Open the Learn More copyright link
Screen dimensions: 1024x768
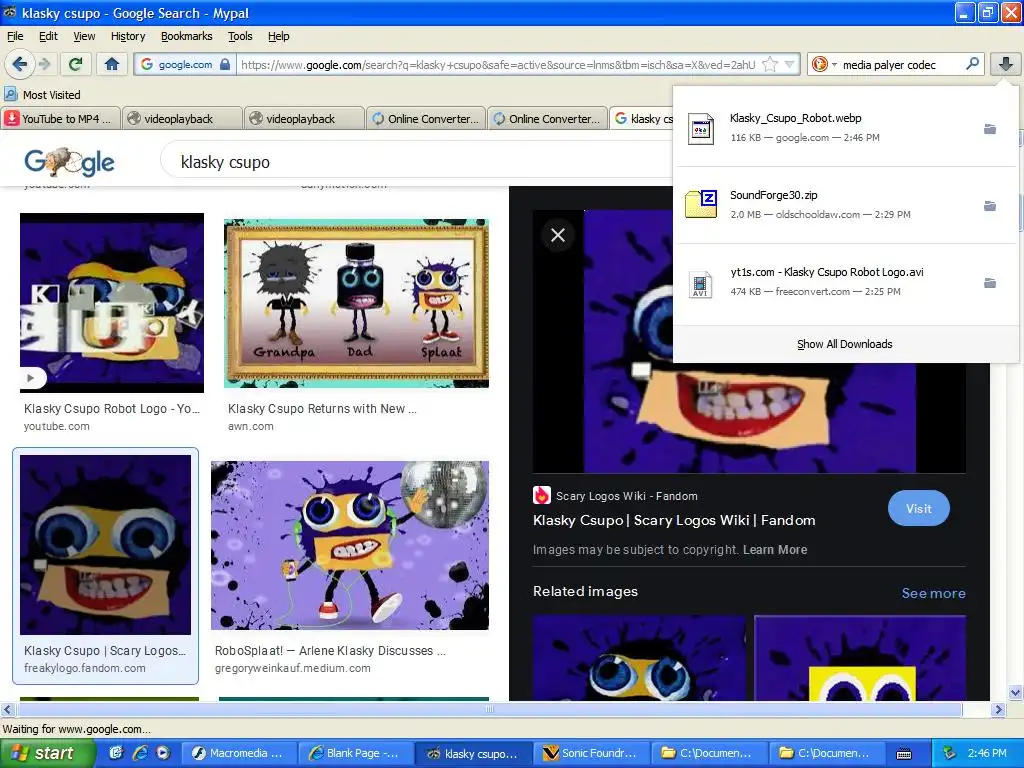[775, 550]
